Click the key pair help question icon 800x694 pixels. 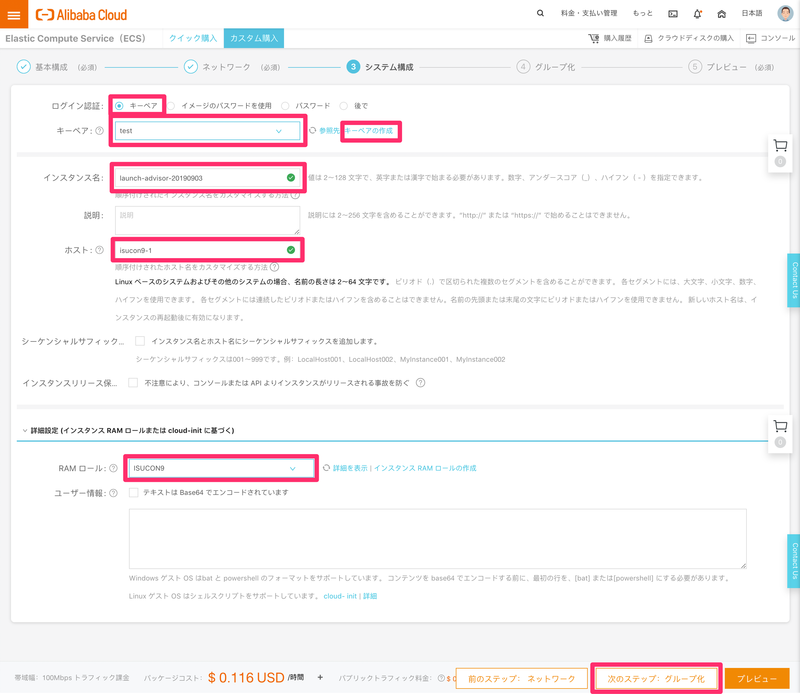[x=99, y=131]
